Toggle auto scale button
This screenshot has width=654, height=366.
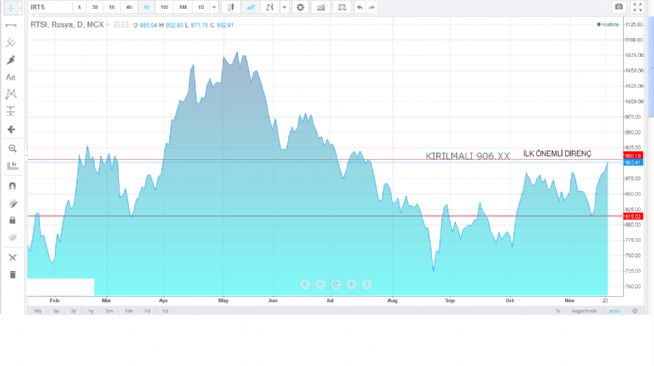pos(614,311)
